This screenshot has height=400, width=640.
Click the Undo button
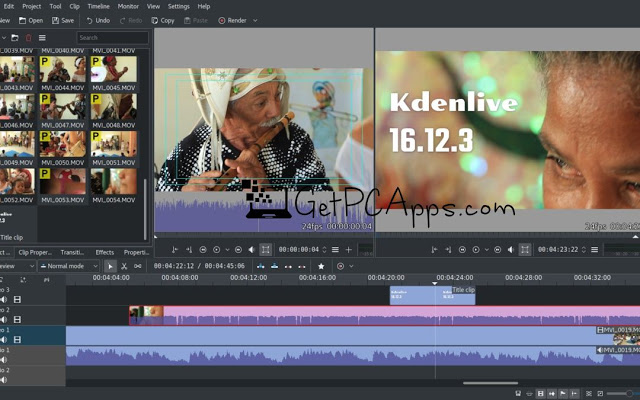click(x=98, y=20)
